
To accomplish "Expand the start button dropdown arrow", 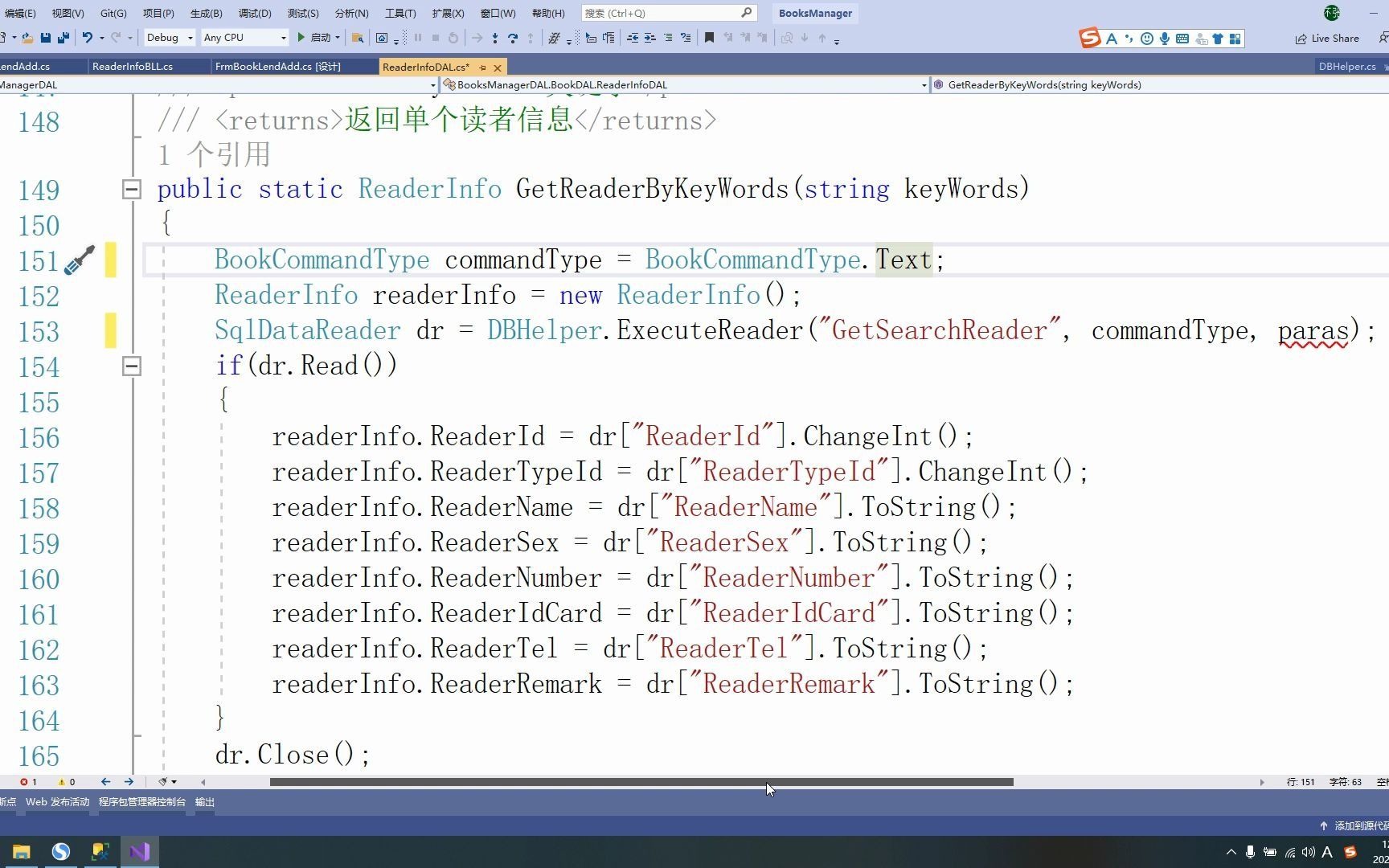I will [338, 38].
